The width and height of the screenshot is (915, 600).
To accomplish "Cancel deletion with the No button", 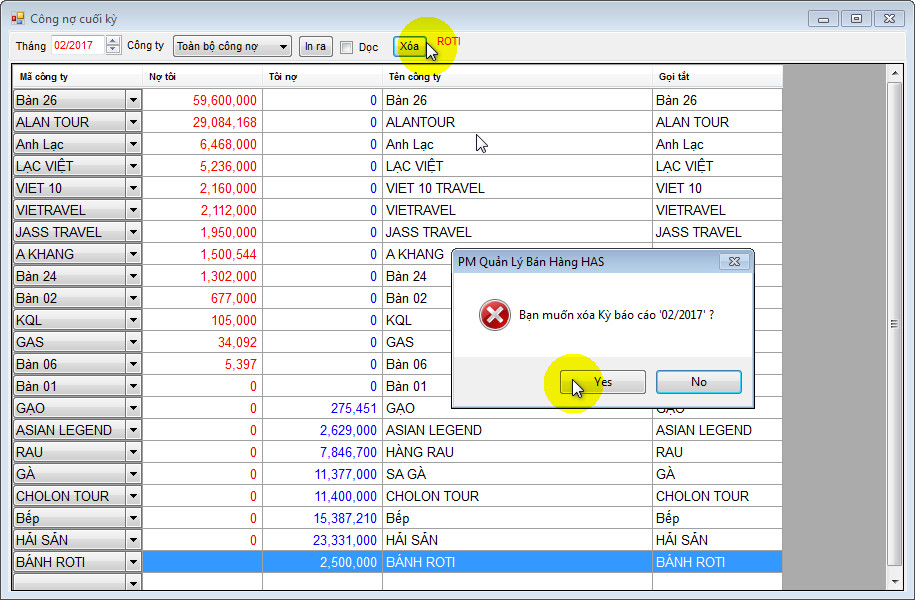I will click(699, 382).
